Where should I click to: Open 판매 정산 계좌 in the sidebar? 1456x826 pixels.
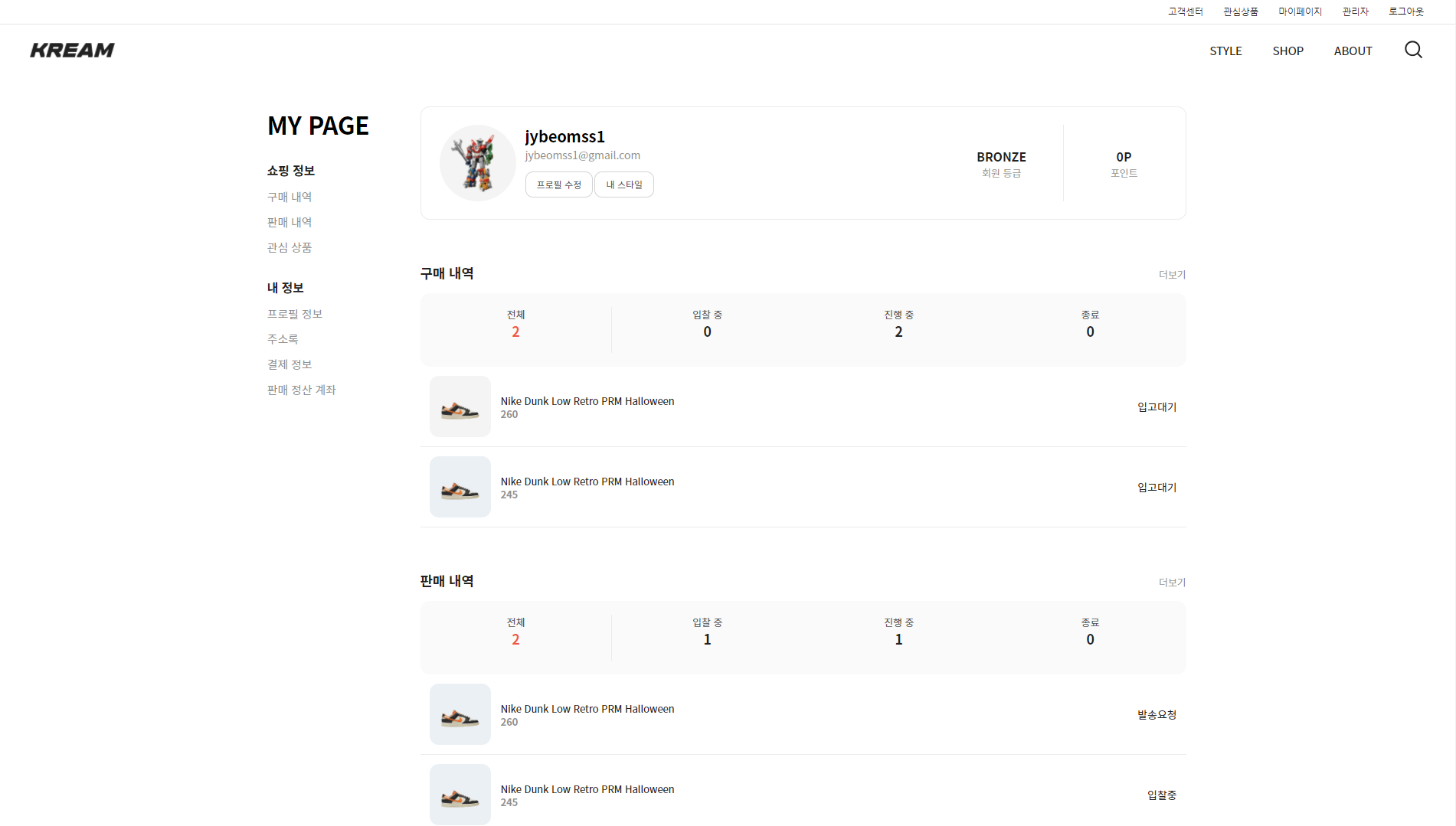tap(301, 389)
